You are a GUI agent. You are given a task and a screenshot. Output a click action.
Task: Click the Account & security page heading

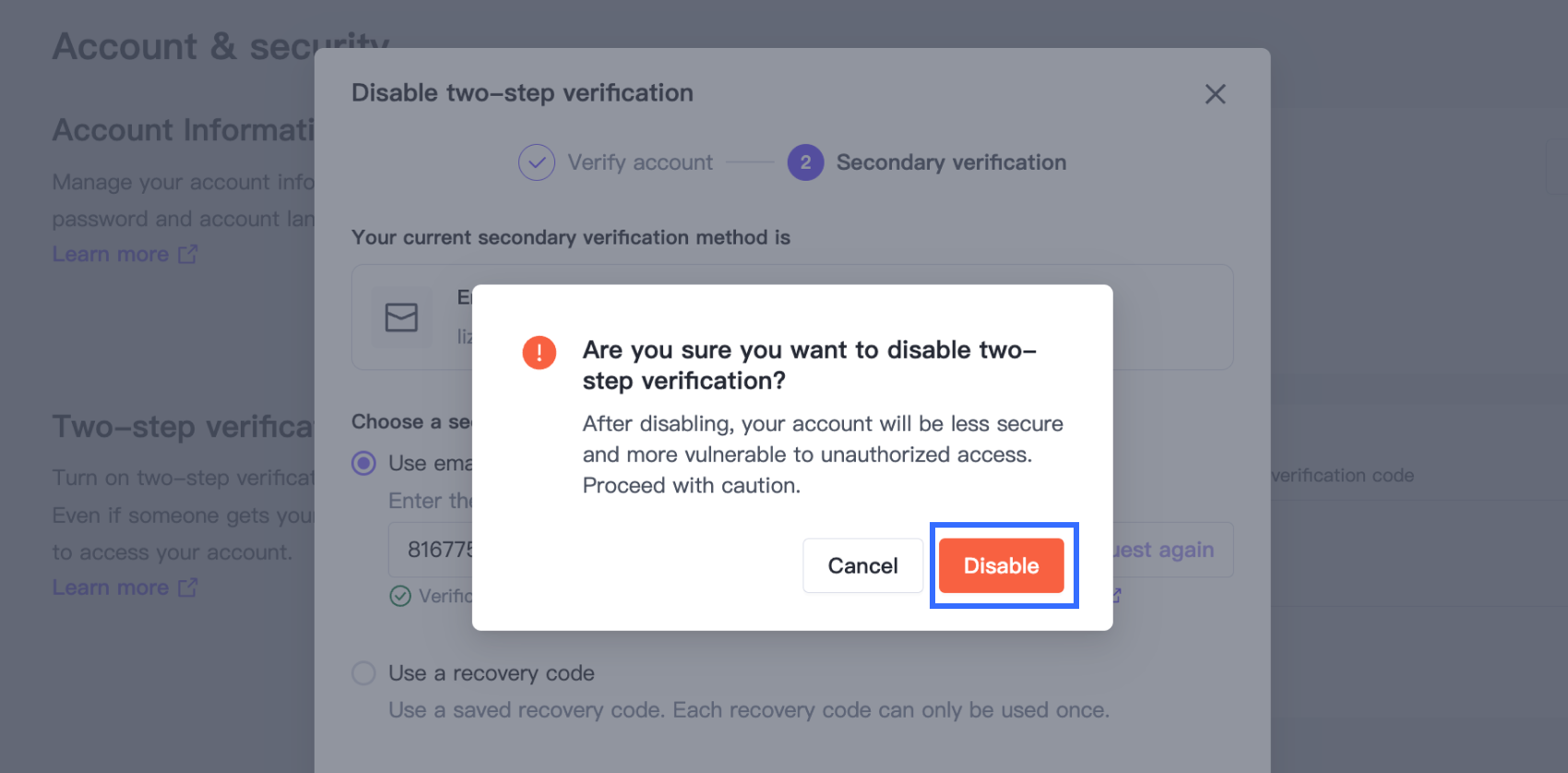point(184,46)
